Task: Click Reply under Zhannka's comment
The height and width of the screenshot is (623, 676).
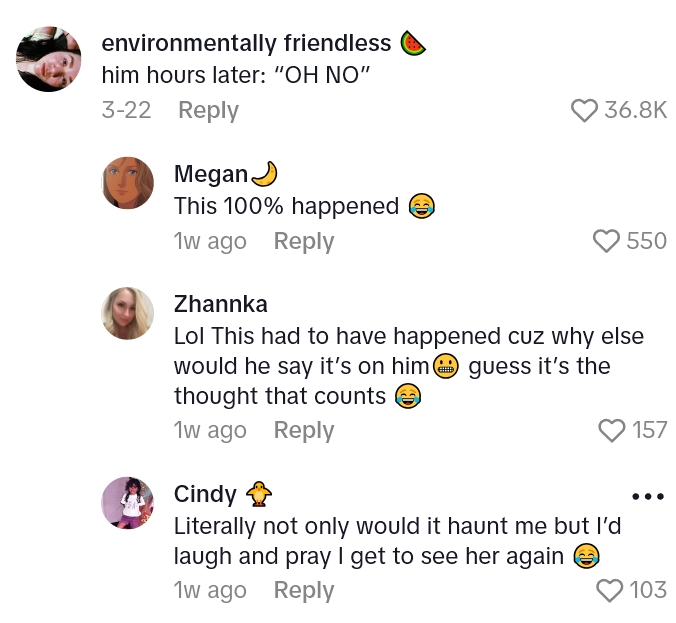Action: (x=304, y=430)
